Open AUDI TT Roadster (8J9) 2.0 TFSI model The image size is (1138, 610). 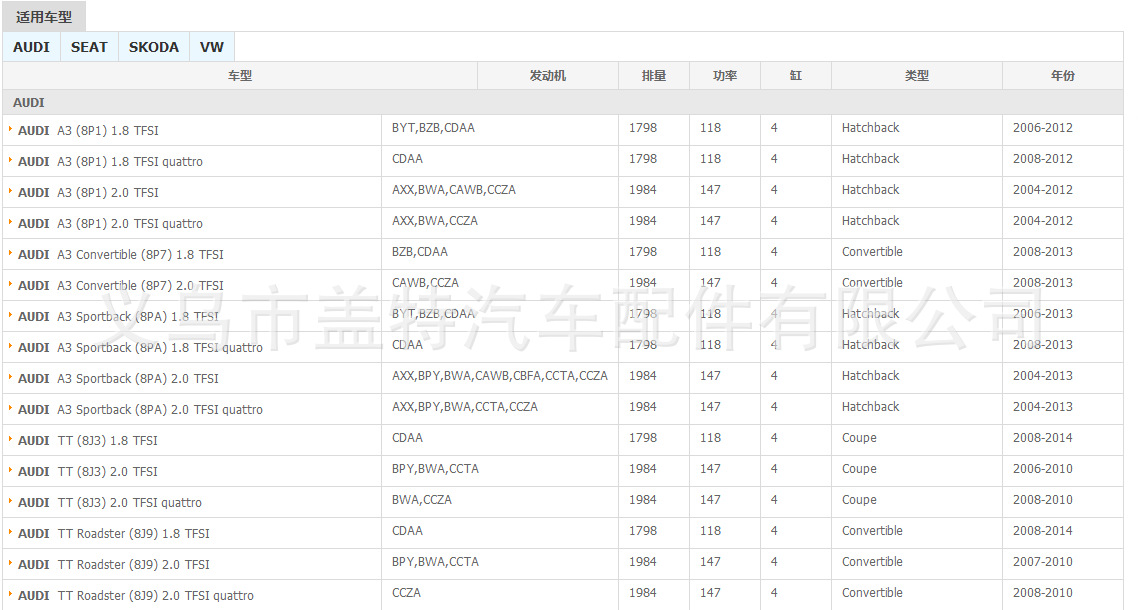click(113, 564)
